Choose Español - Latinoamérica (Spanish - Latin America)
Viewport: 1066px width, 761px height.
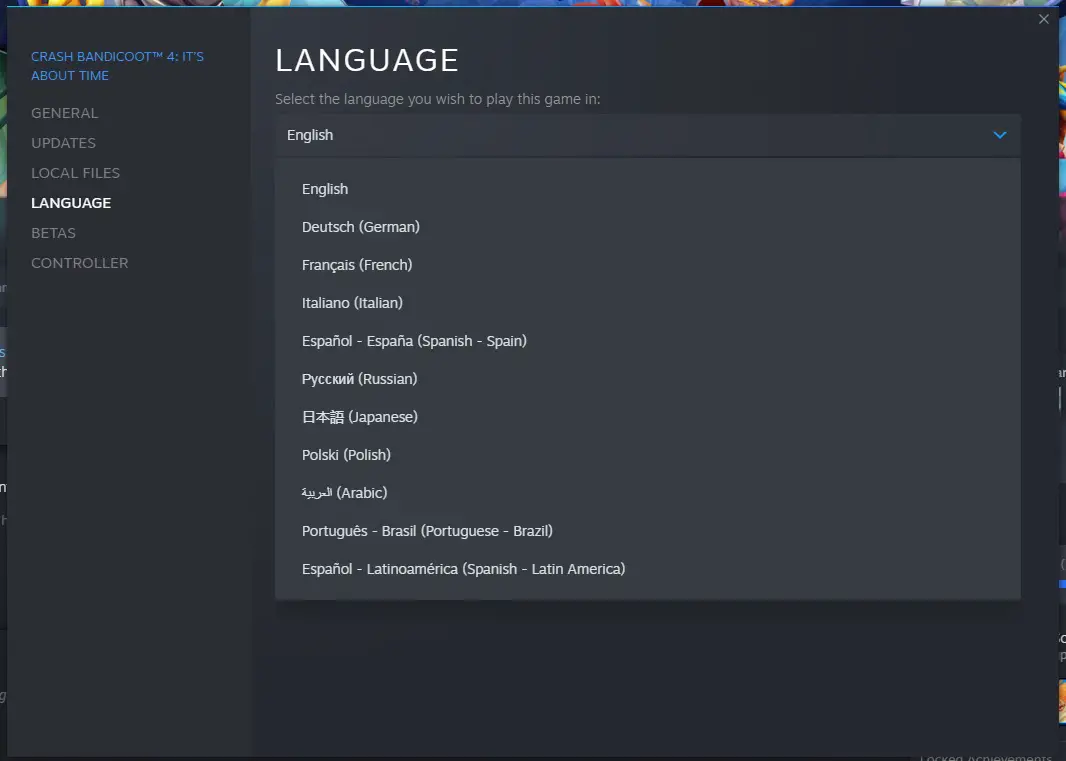[647, 569]
